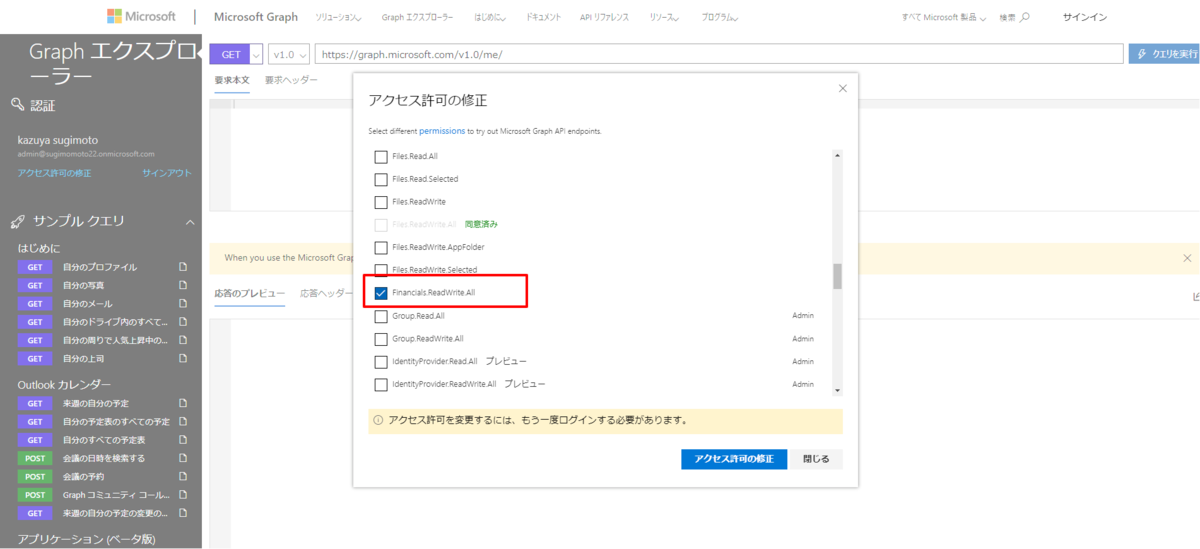Click the document icon beside 自分の上司
Viewport: 1200px width, 549px height.
coord(183,358)
